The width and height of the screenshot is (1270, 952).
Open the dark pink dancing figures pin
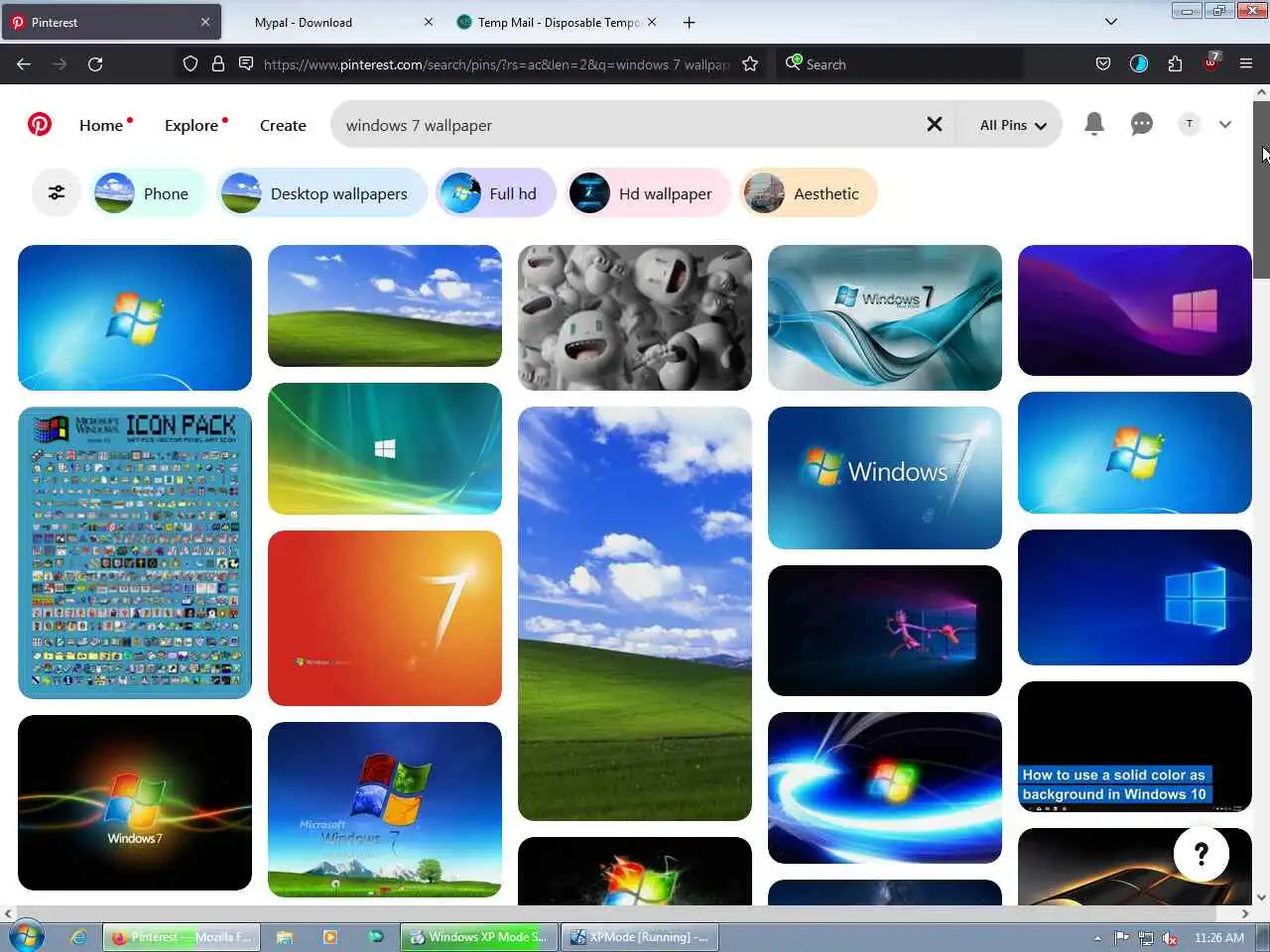(x=885, y=631)
